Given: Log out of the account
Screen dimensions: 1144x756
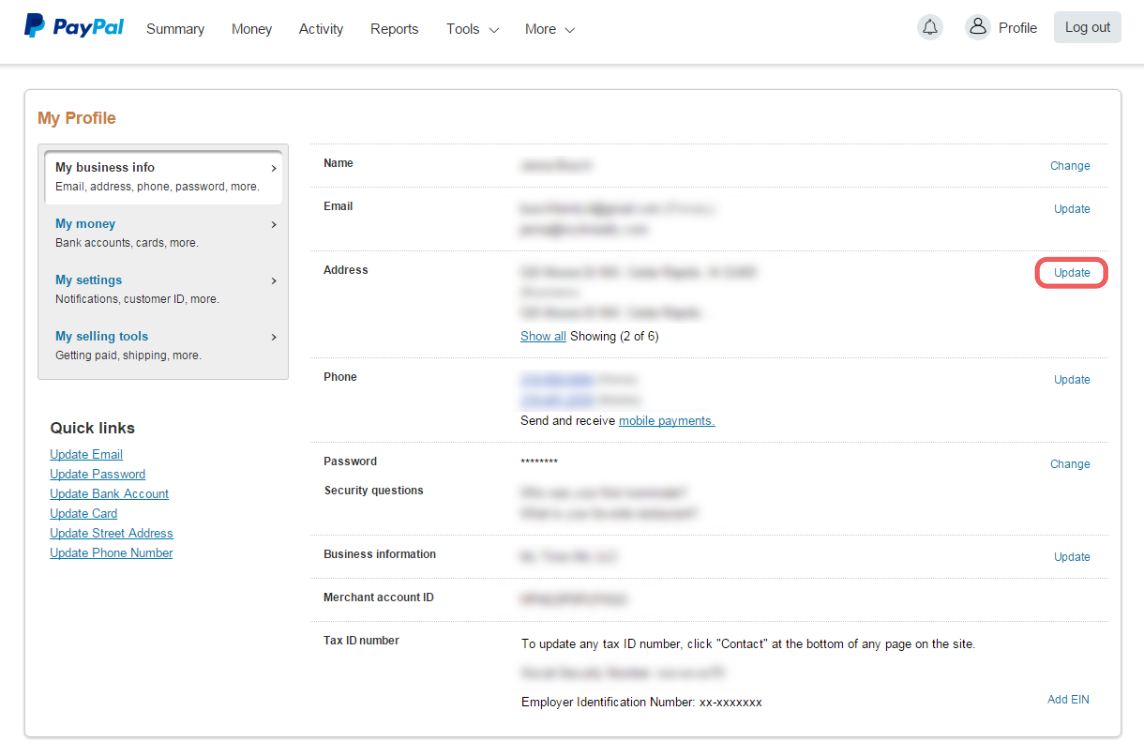Looking at the screenshot, I should click(x=1087, y=28).
